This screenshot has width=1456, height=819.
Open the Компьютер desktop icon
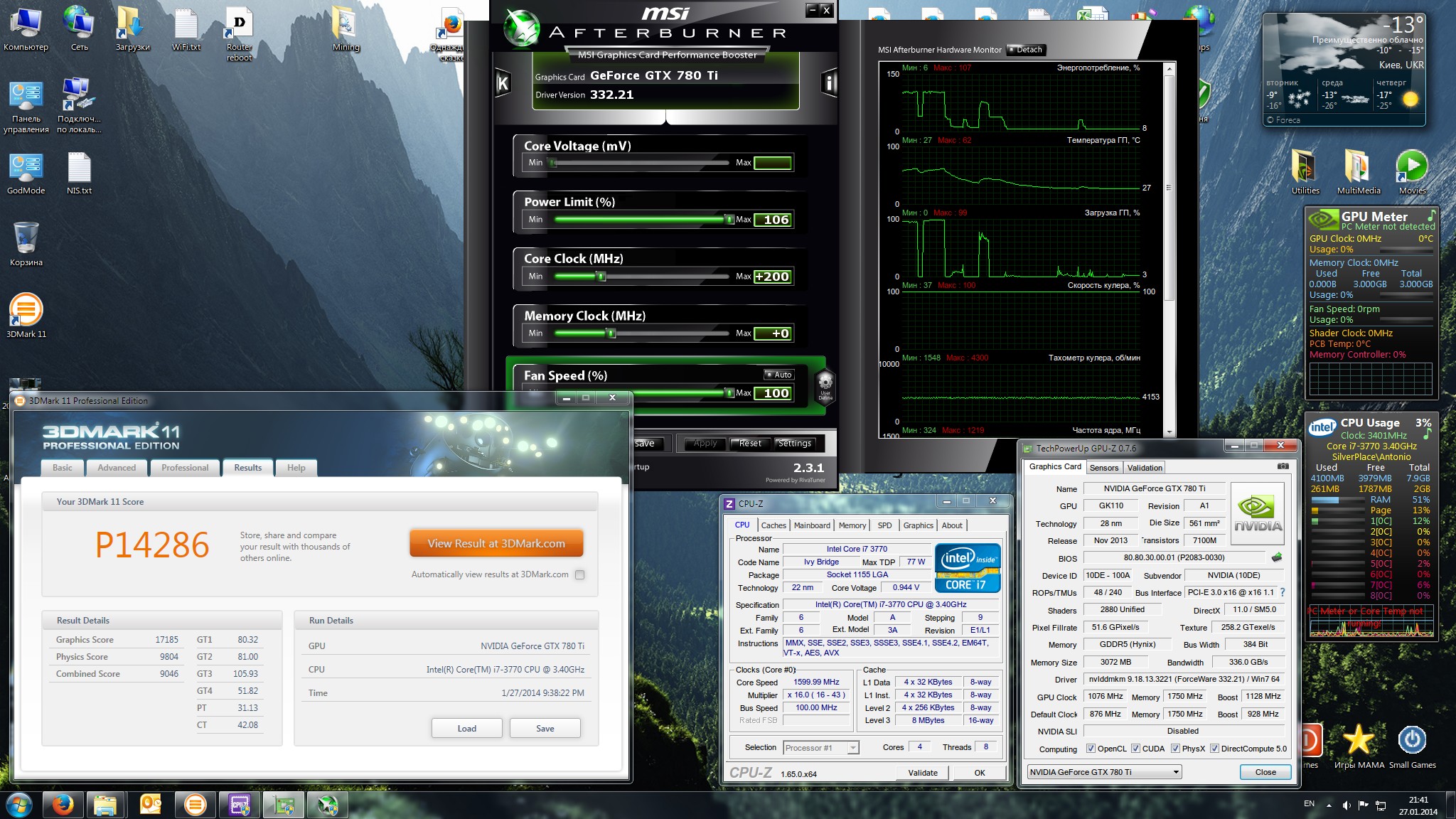pos(26,29)
